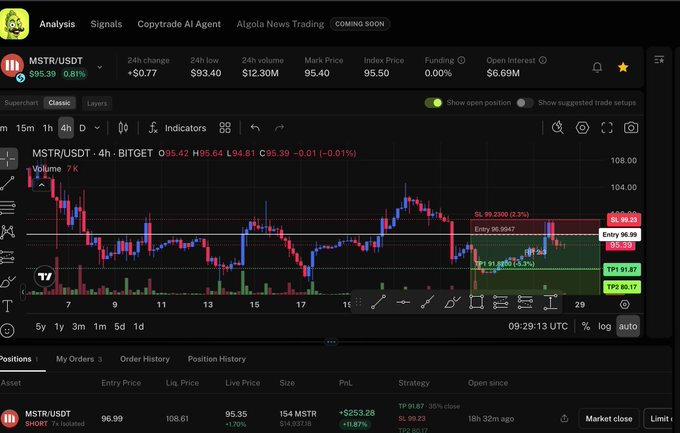
Task: Share the MSTR/USDT position
Action: point(564,418)
